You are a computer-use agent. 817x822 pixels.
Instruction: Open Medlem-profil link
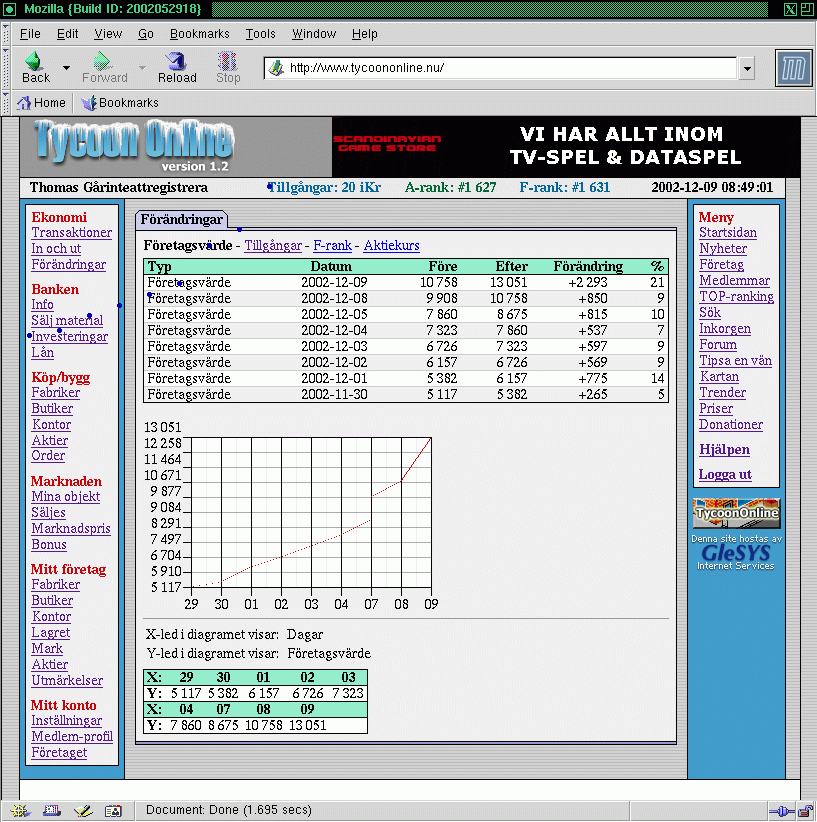coord(72,737)
